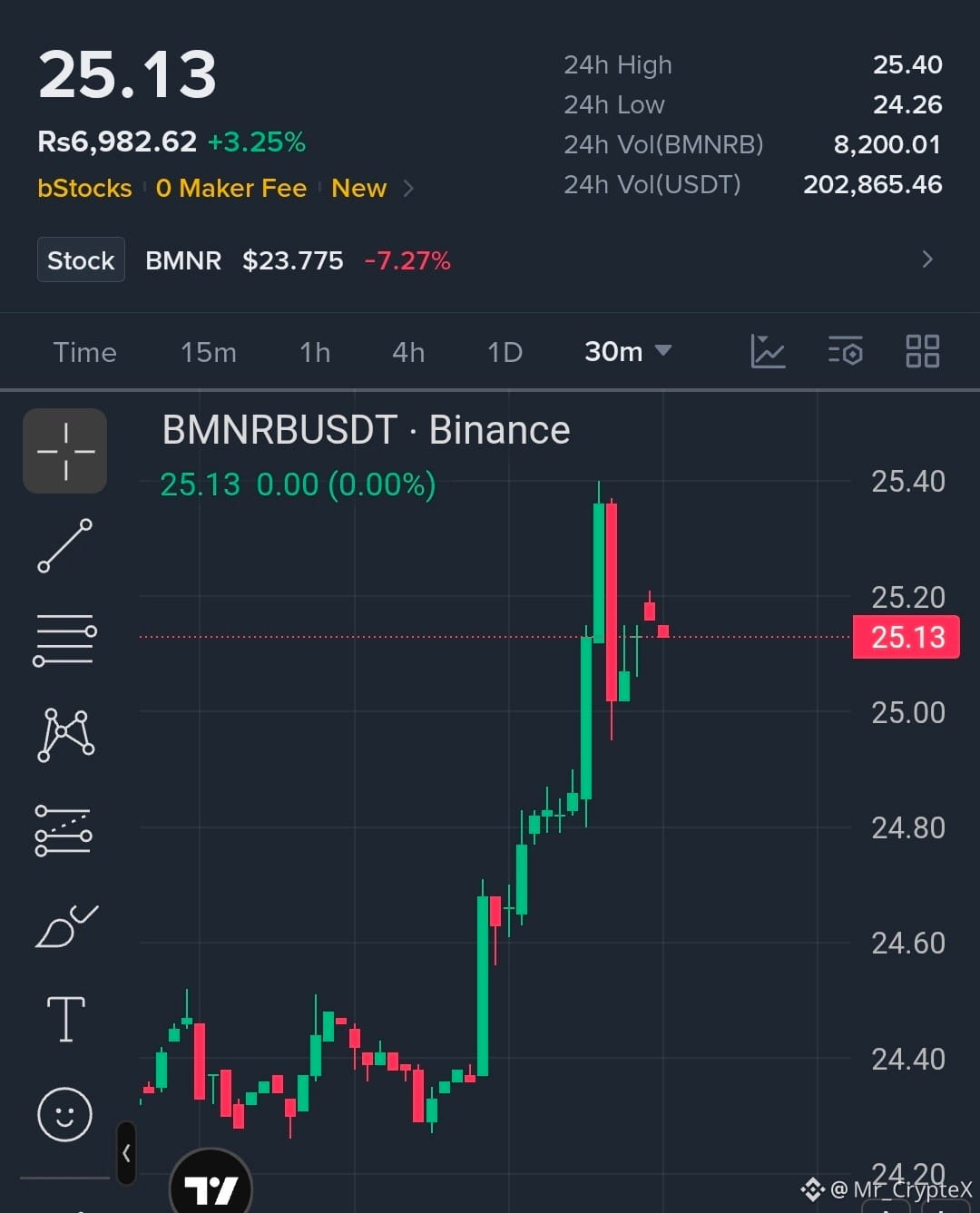Select the trend line drawing tool
The width and height of the screenshot is (980, 1213).
click(64, 545)
